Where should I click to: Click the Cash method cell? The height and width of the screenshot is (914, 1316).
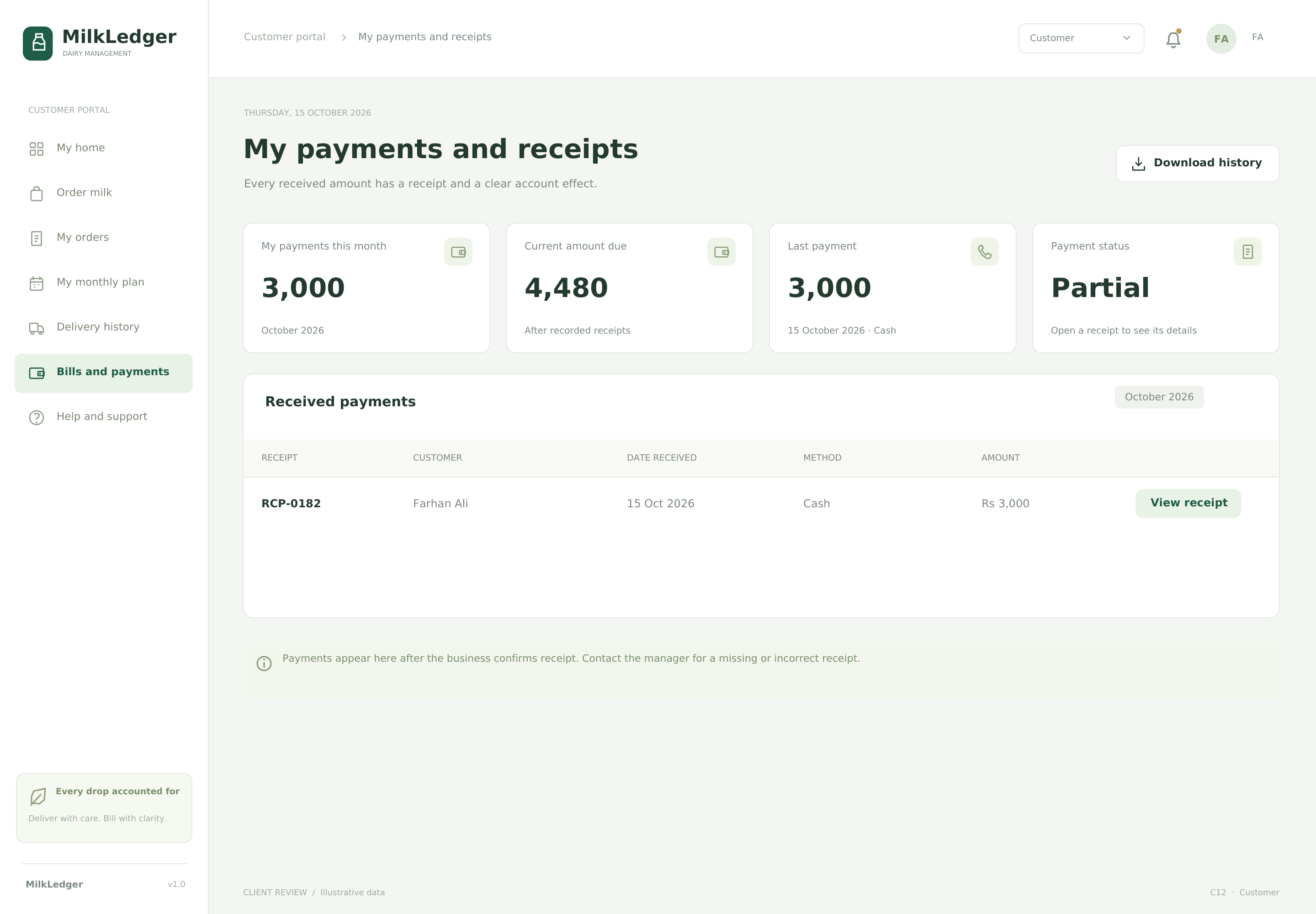click(817, 504)
